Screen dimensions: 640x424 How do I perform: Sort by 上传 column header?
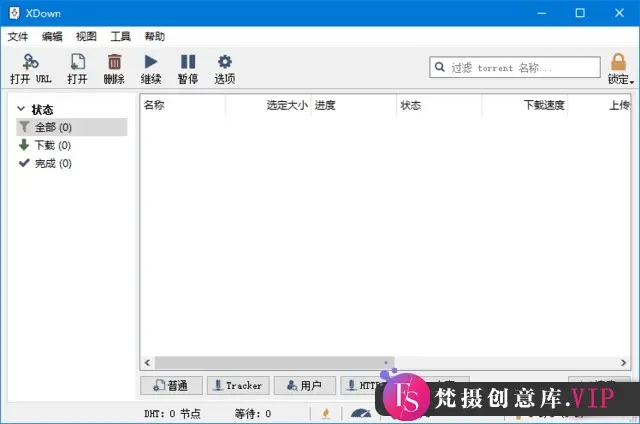599,105
